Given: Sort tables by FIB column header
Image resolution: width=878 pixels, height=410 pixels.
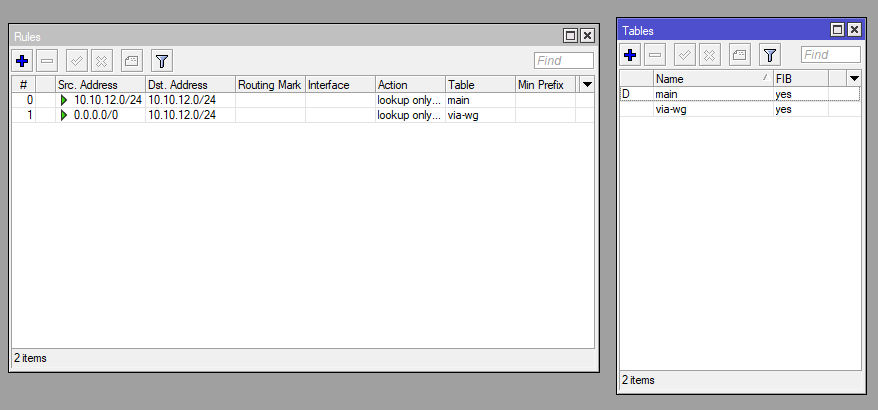Looking at the screenshot, I should point(801,78).
